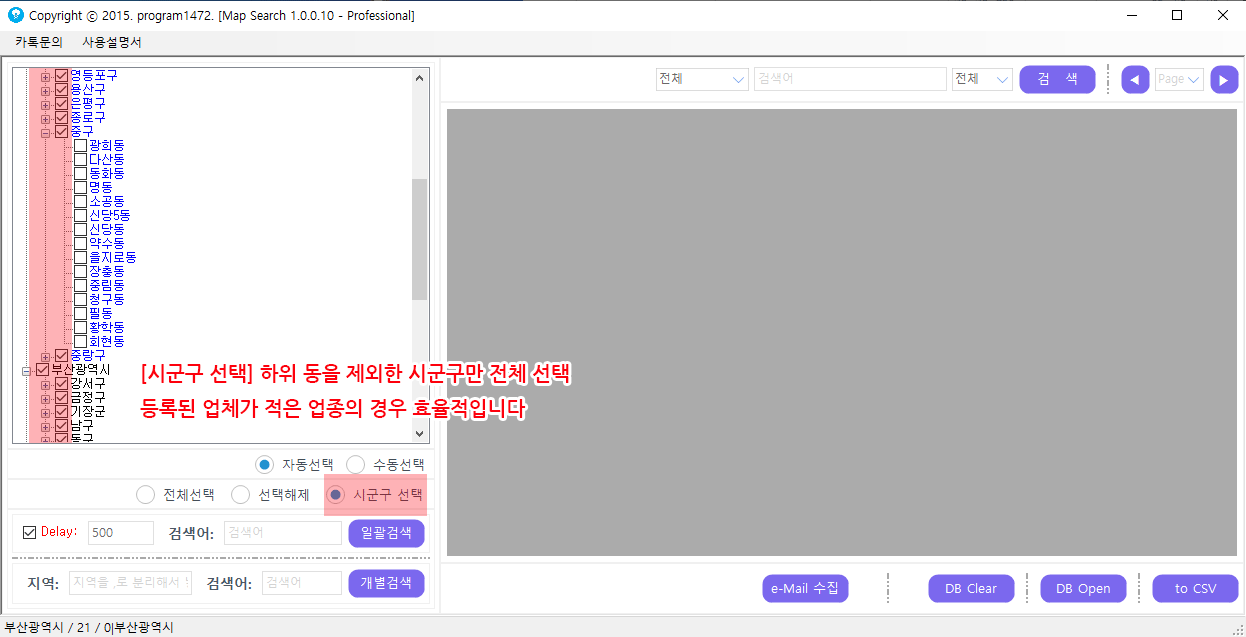This screenshot has width=1246, height=637.
Task: Click the 일괄검색 button
Action: (386, 533)
